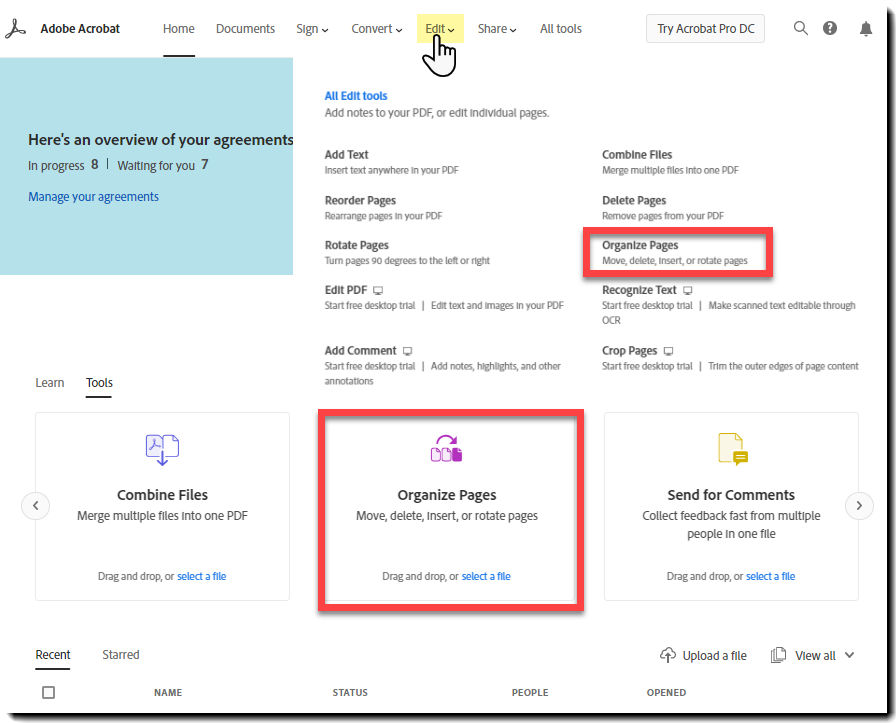The image size is (896, 723).
Task: Click the Organize Pages card icon
Action: [x=446, y=449]
